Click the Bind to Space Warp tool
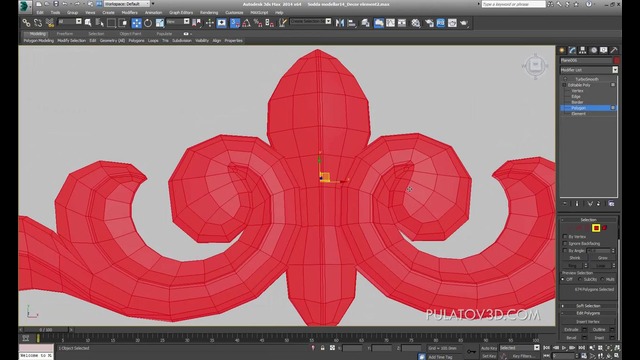640x360 pixels. [50, 23]
